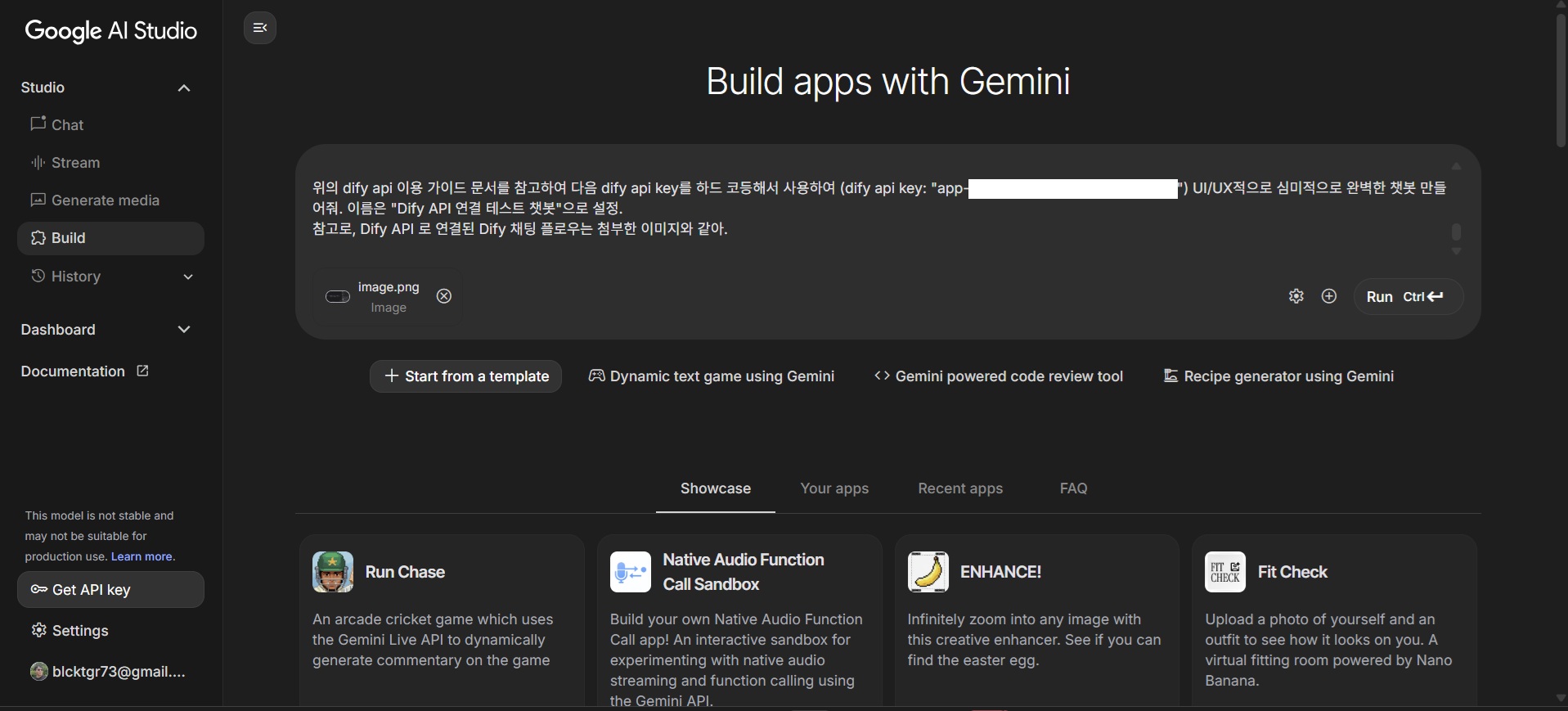Click the page vertical scrollbar thumb
Viewport: 1568px width, 711px height.
(1561, 79)
